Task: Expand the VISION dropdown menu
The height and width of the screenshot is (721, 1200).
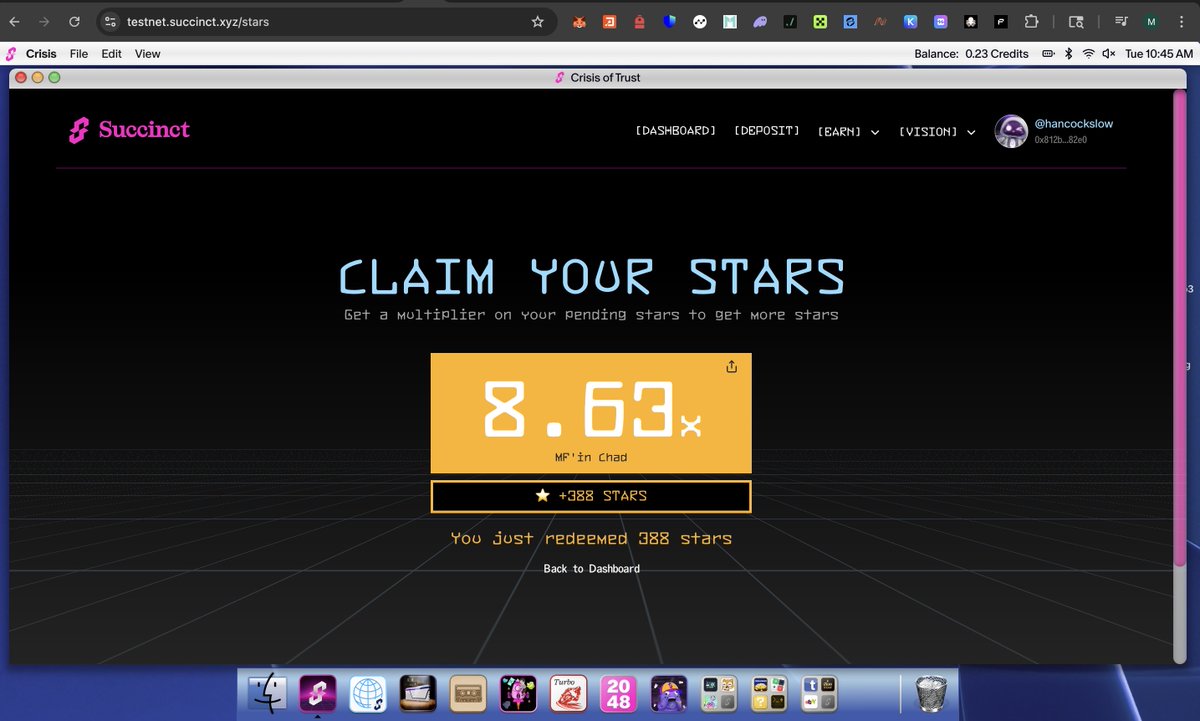Action: point(937,131)
